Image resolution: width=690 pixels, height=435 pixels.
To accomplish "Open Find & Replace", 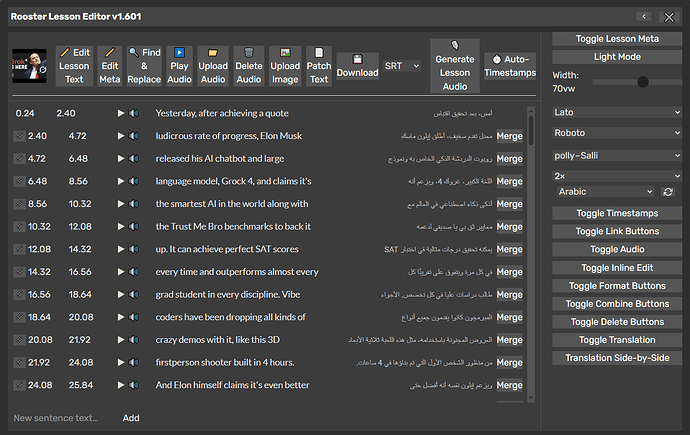I will (144, 66).
